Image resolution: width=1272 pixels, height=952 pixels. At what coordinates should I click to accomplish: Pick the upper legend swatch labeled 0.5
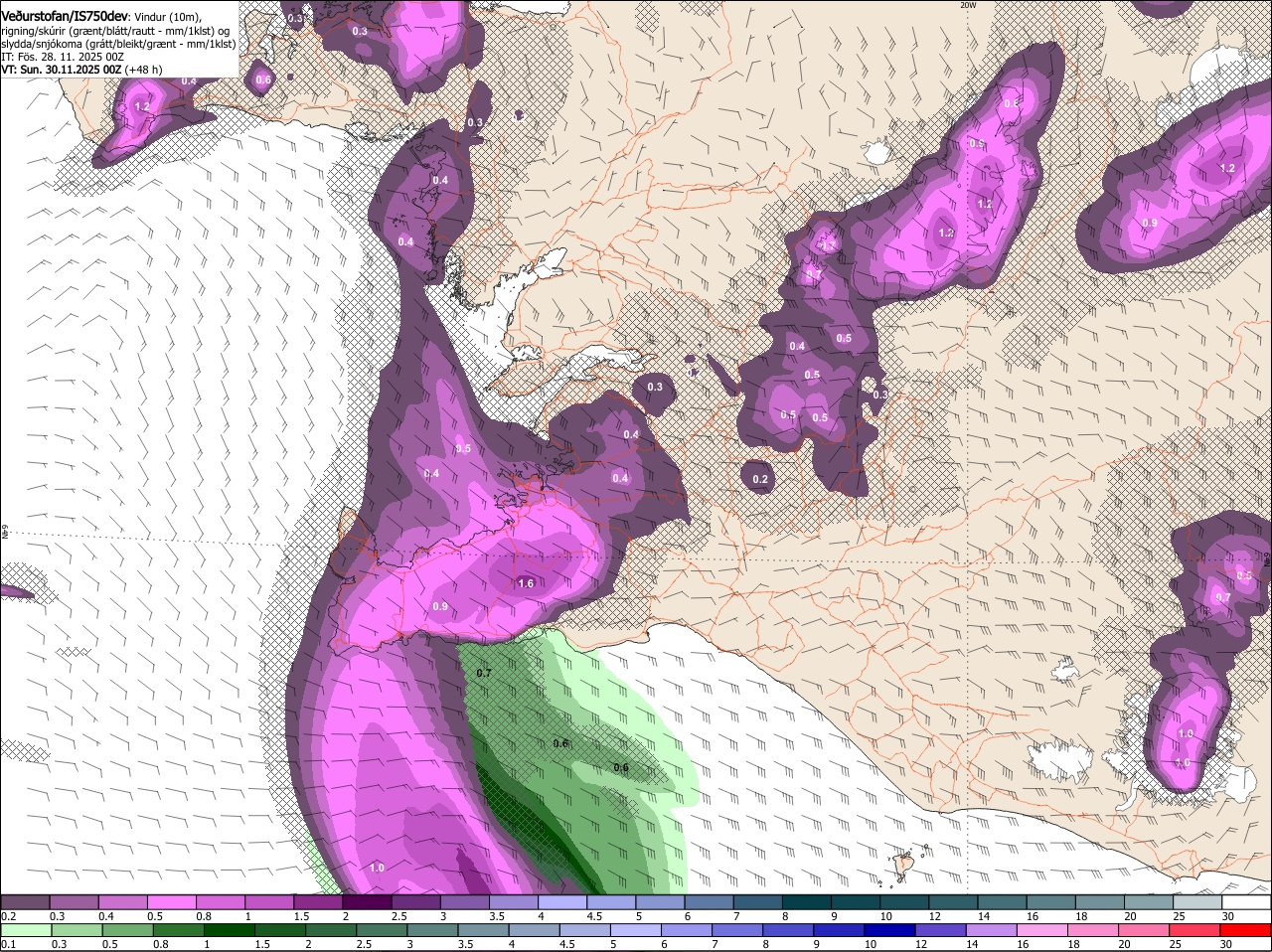coord(171,901)
